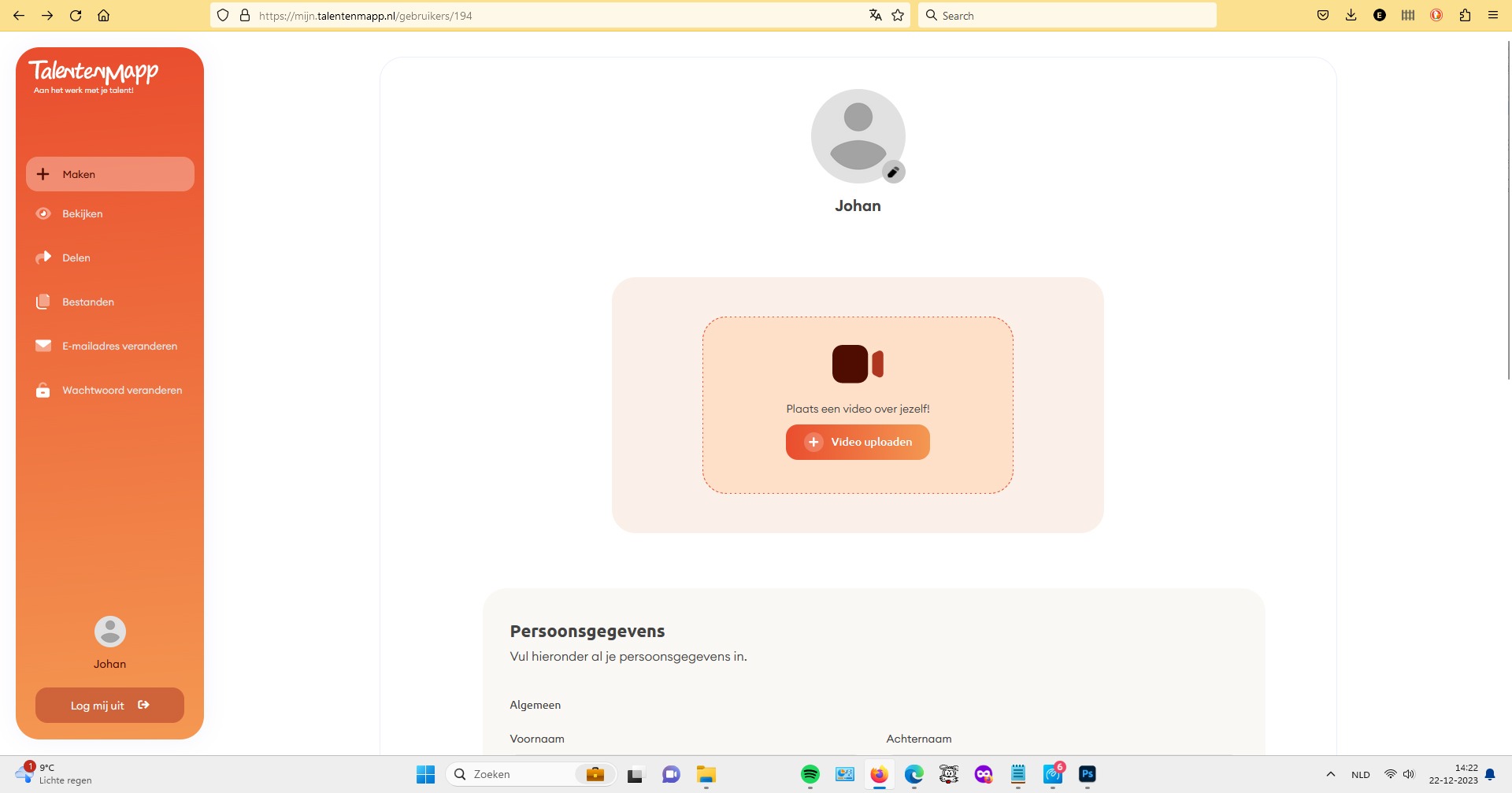Open the weather widget Lichte regen
This screenshot has width=1512, height=793.
[55, 774]
